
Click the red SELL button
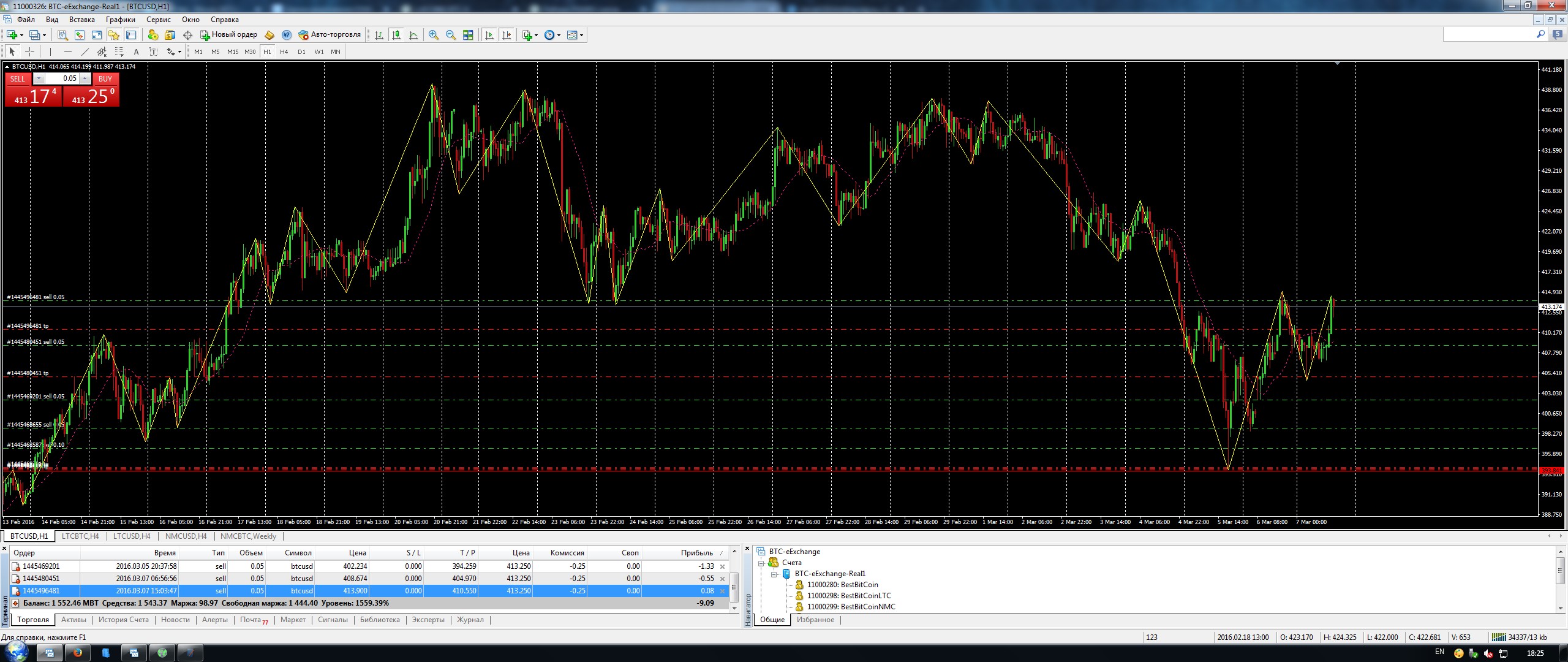point(33,90)
